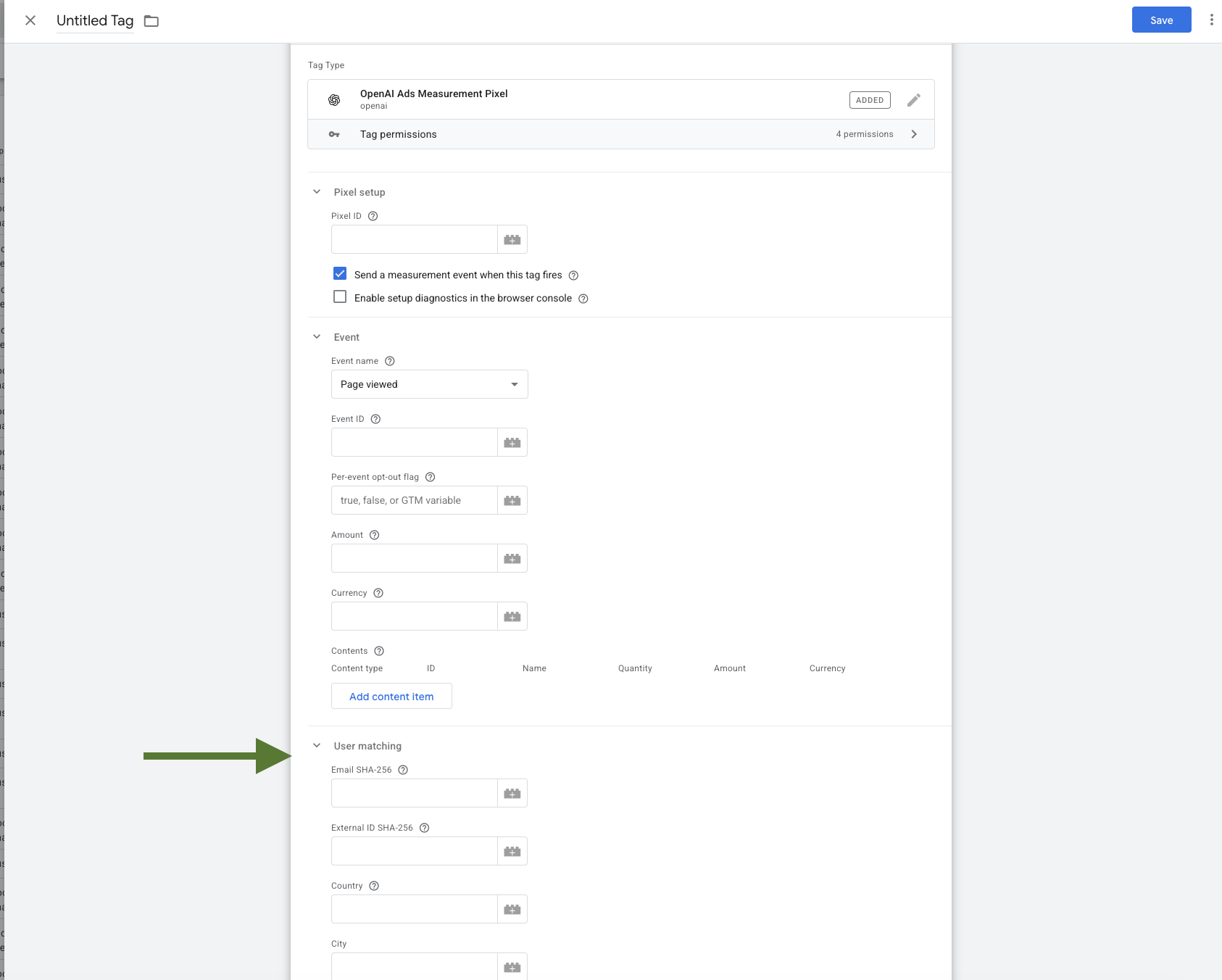
Task: Insert variable for Amount field
Action: click(512, 558)
